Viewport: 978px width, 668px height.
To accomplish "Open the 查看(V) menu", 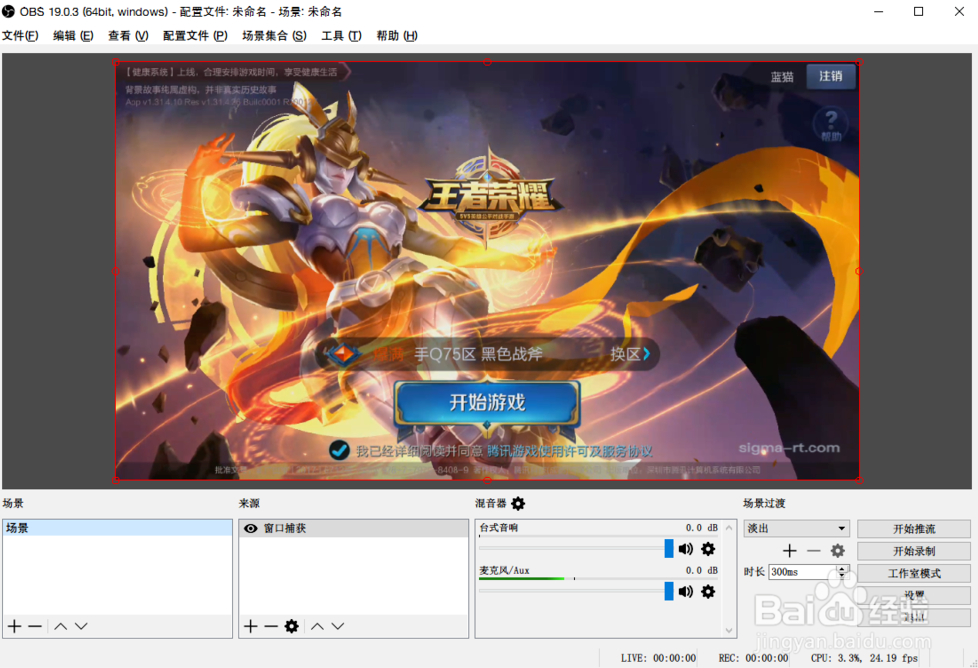I will click(x=128, y=36).
